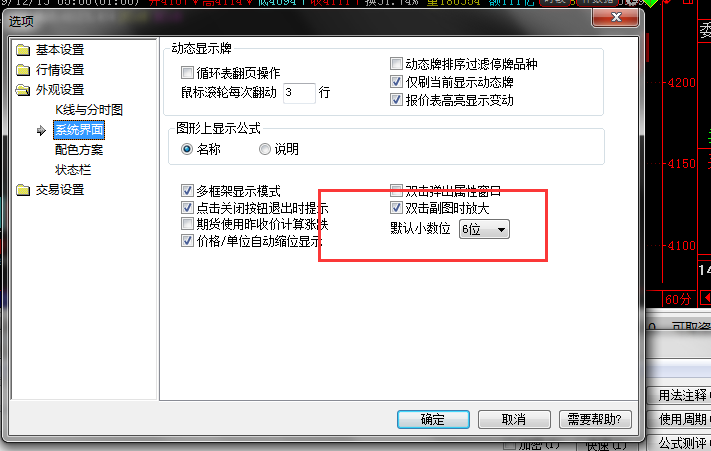Open the 基本设置 folder icon
The height and width of the screenshot is (451, 711).
coord(23,50)
